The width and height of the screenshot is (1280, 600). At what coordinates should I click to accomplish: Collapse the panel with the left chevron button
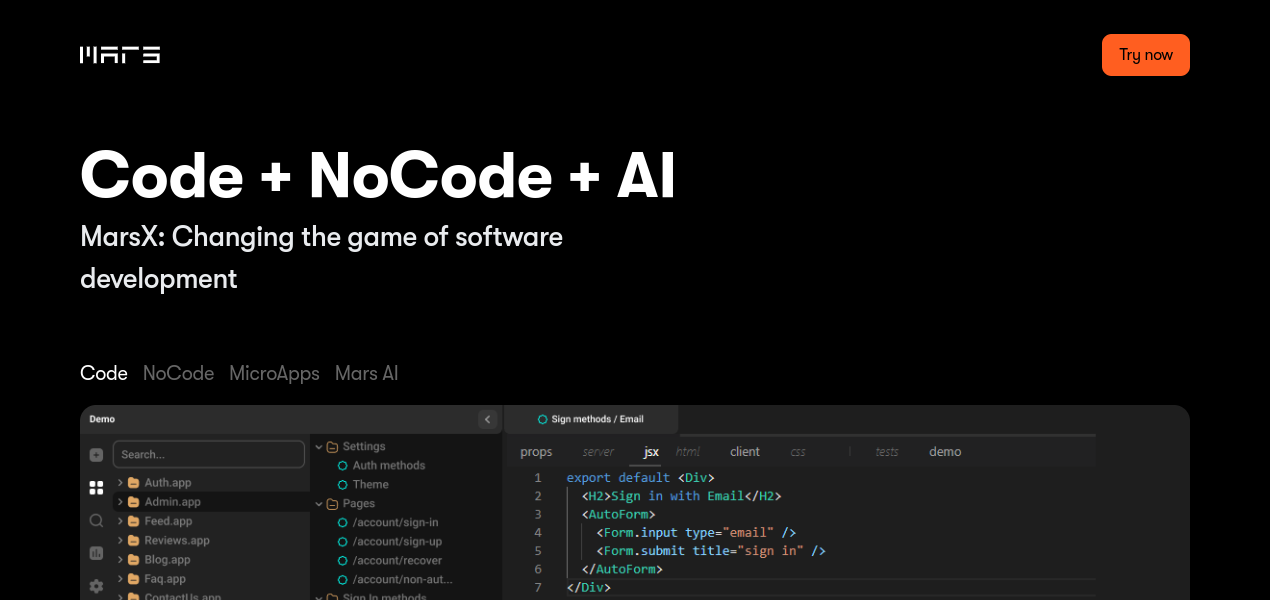[x=487, y=420]
